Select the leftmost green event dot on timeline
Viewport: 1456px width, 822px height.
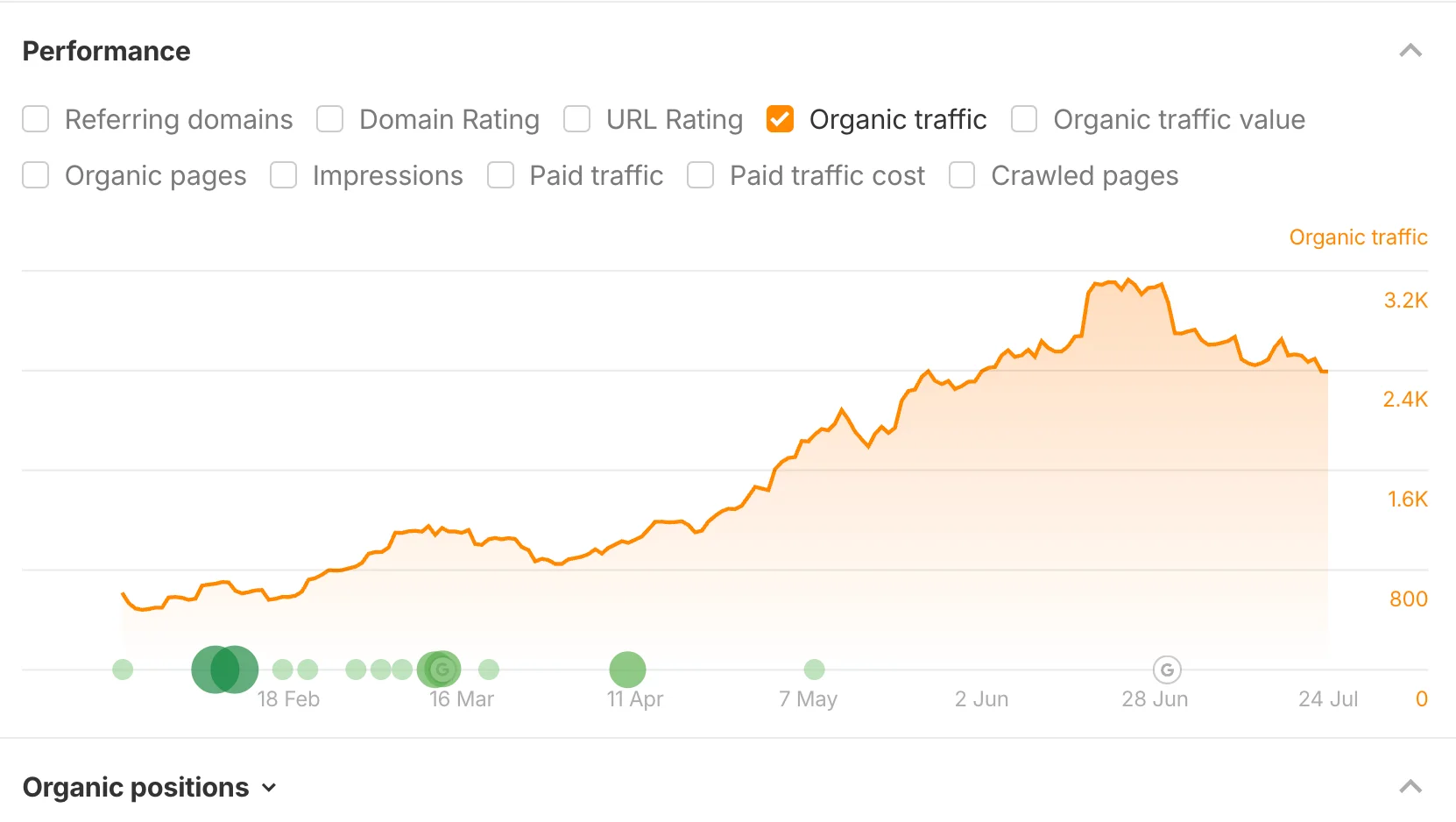coord(122,669)
